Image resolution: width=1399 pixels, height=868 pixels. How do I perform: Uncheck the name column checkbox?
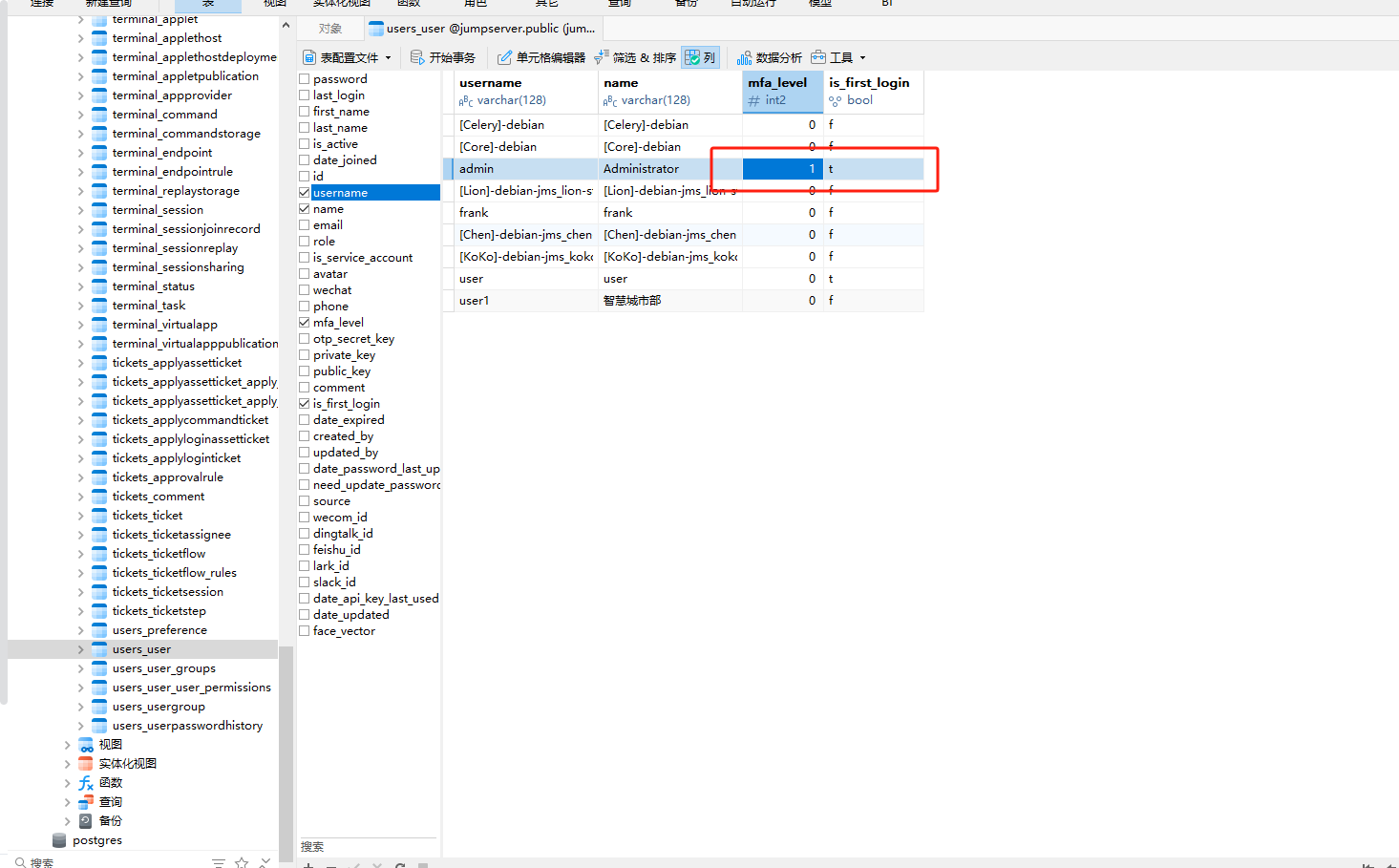[x=305, y=209]
